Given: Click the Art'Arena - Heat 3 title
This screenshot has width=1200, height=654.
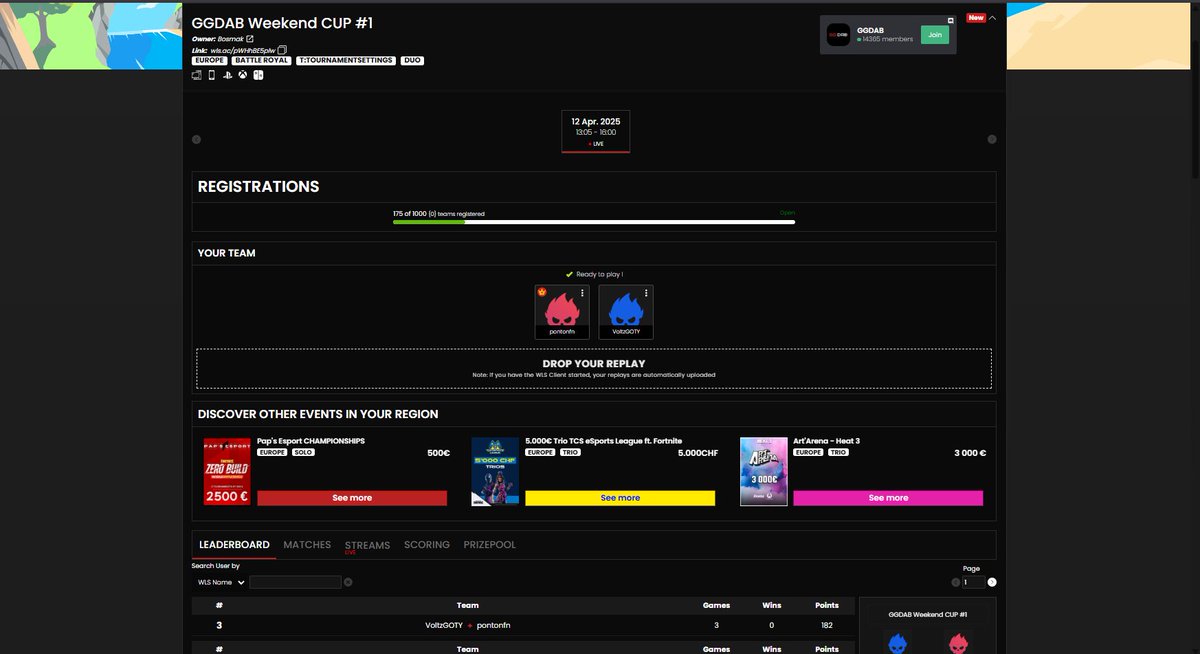Looking at the screenshot, I should coord(826,441).
